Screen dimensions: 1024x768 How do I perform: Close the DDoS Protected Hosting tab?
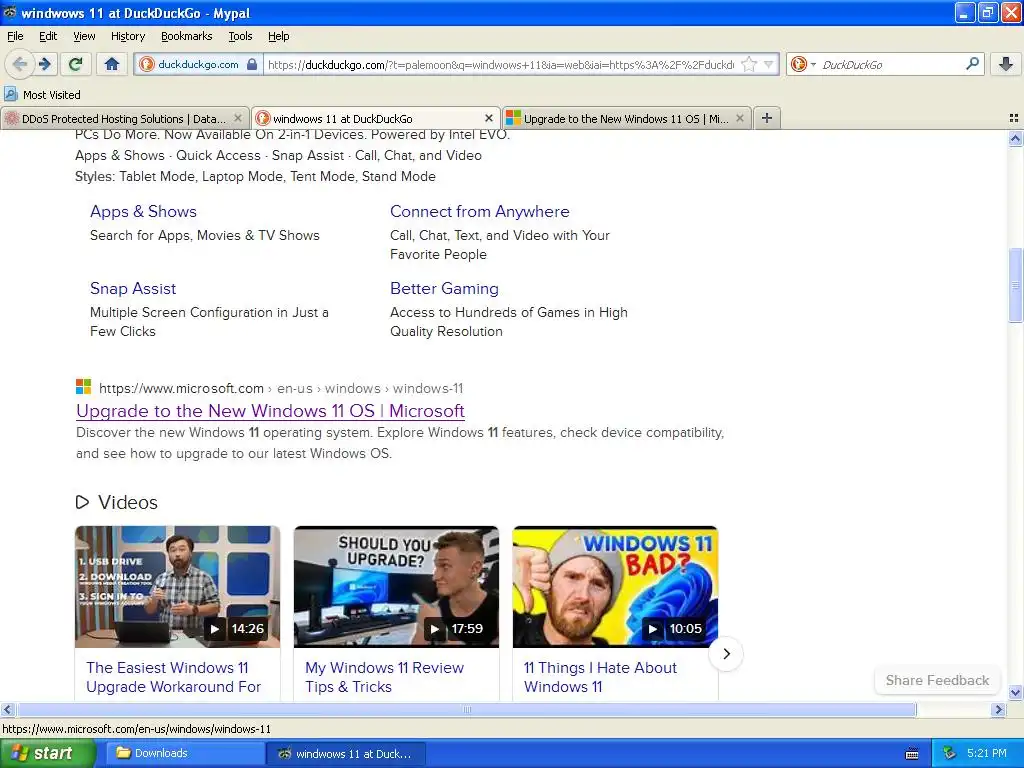pos(238,118)
